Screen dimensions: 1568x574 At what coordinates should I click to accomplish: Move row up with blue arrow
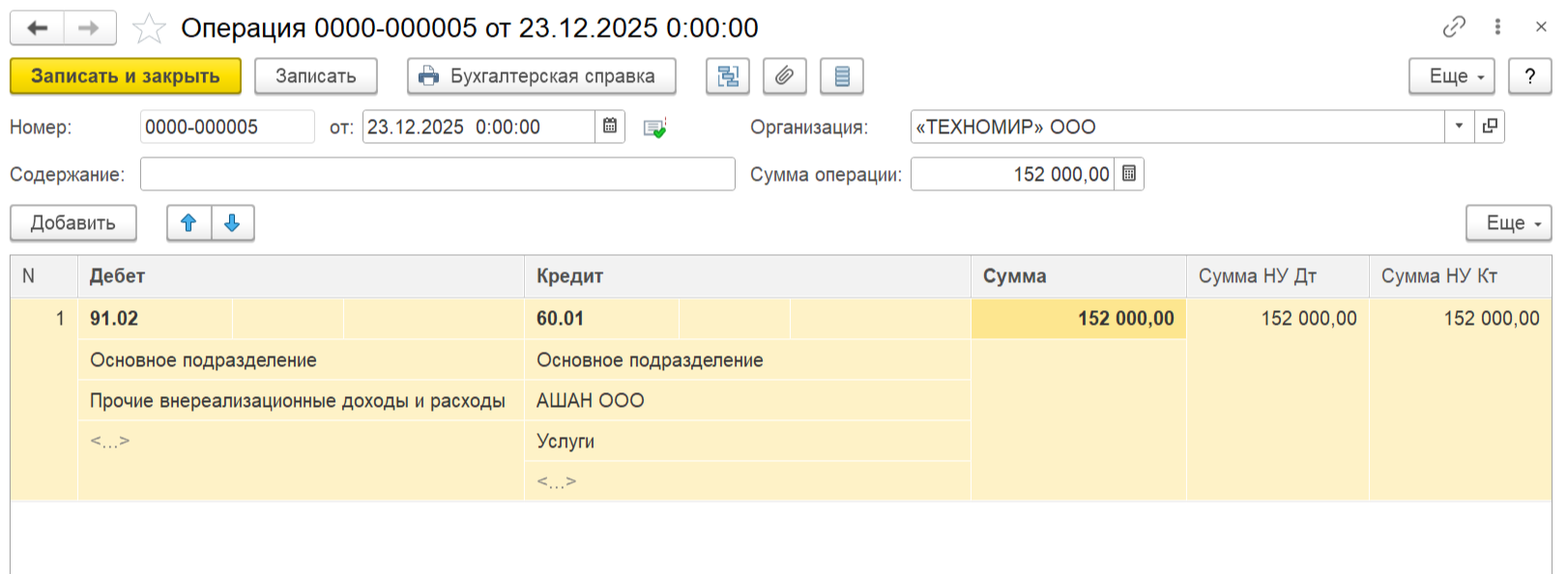(x=189, y=223)
